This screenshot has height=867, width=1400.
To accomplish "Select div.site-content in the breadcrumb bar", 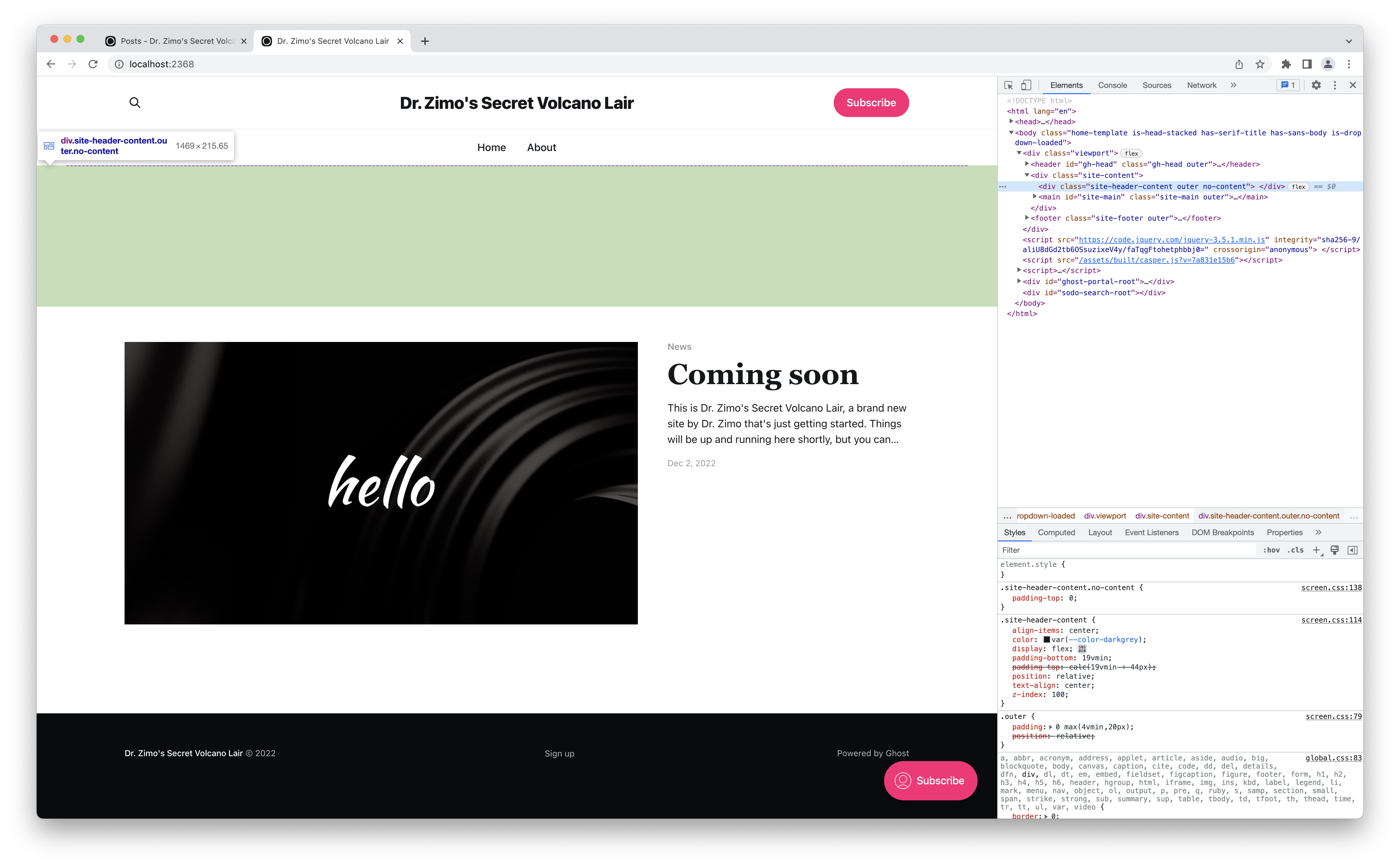I will 1162,516.
